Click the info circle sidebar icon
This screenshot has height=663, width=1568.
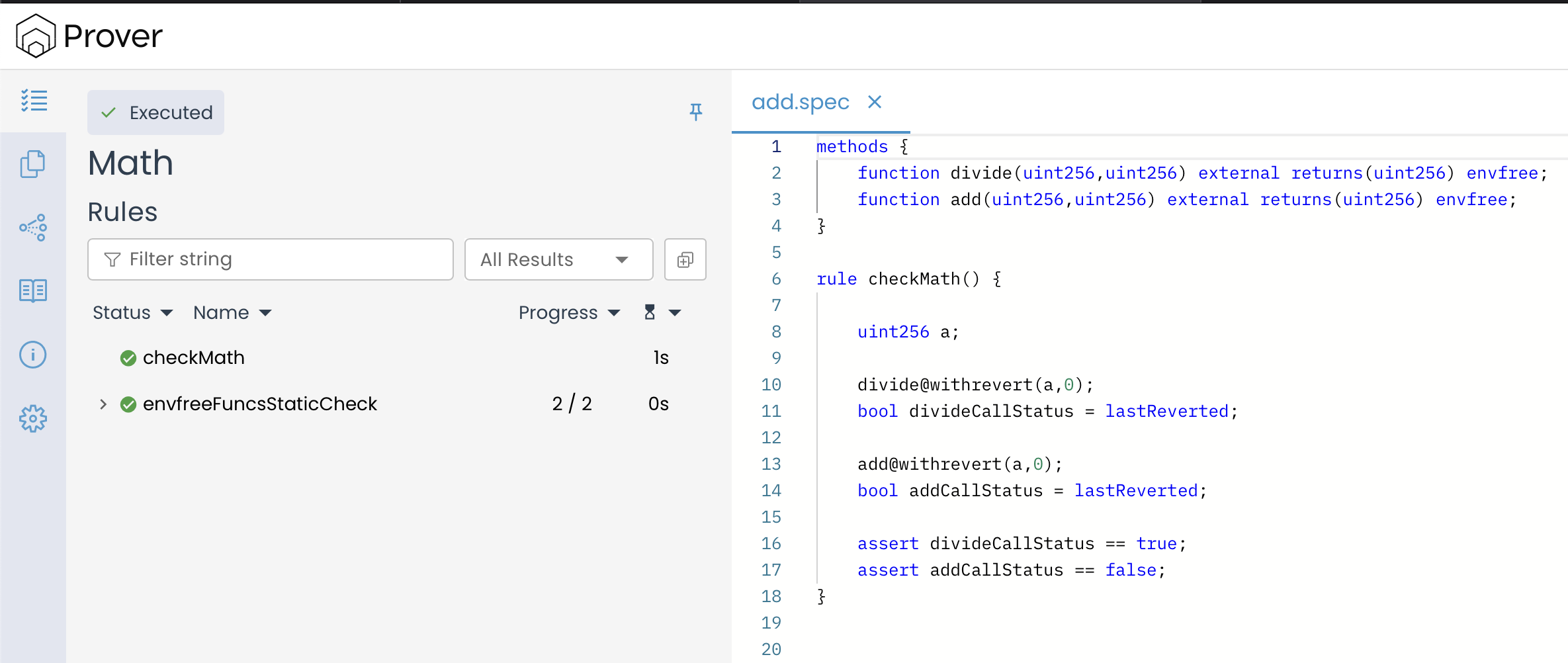(32, 355)
